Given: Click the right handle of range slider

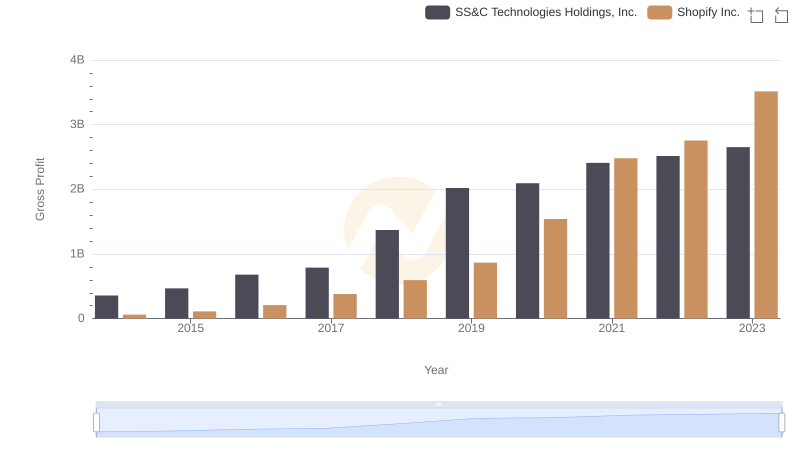Looking at the screenshot, I should pos(782,423).
